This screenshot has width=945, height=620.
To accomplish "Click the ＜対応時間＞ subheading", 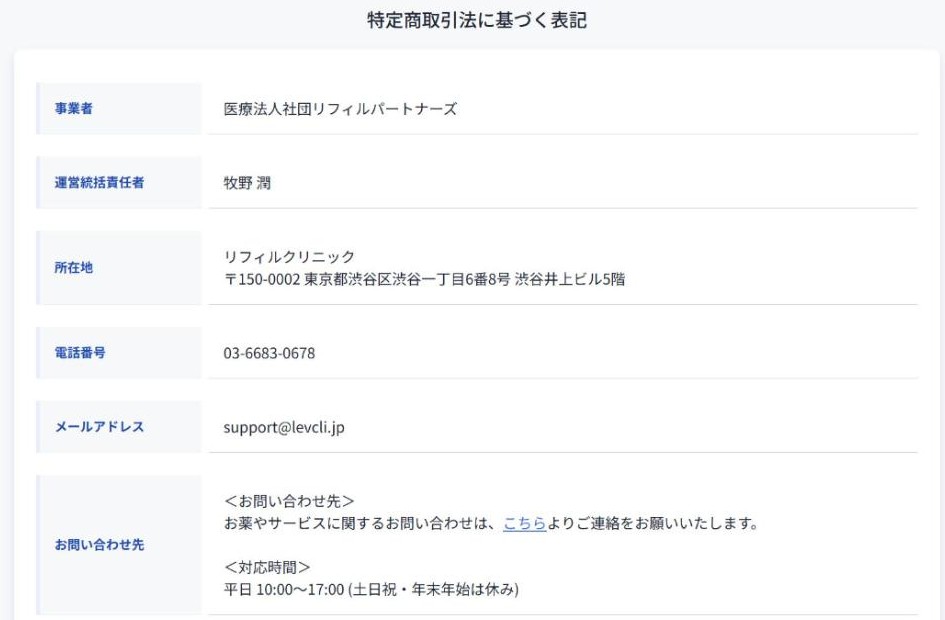I will pos(267,567).
